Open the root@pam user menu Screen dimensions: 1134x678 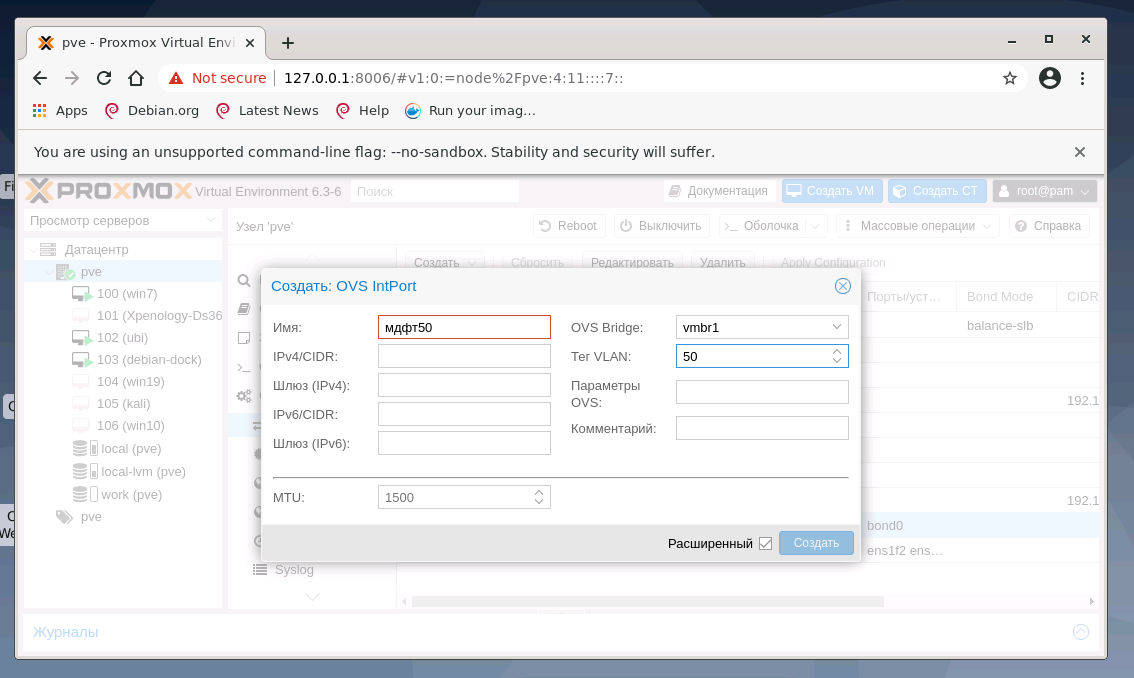[x=1044, y=191]
